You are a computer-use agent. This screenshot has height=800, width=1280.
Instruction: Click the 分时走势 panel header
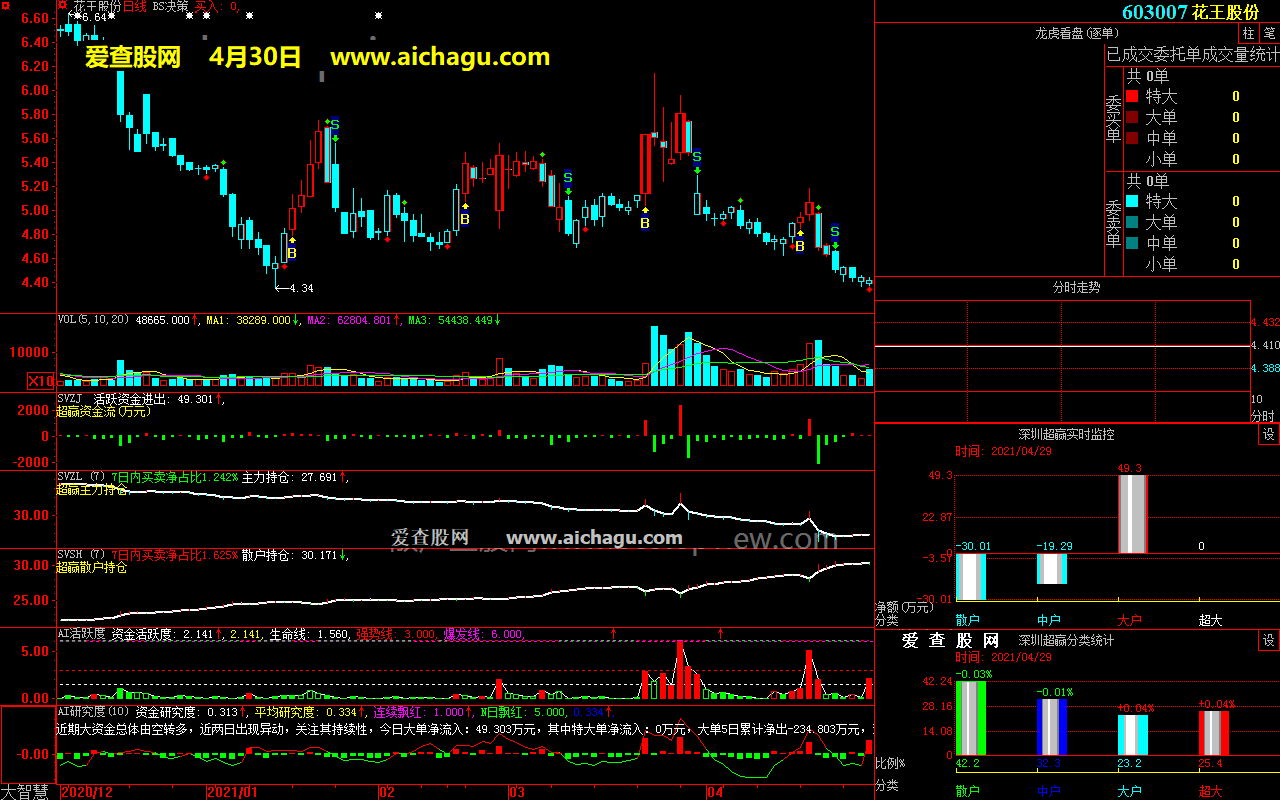(x=1076, y=287)
